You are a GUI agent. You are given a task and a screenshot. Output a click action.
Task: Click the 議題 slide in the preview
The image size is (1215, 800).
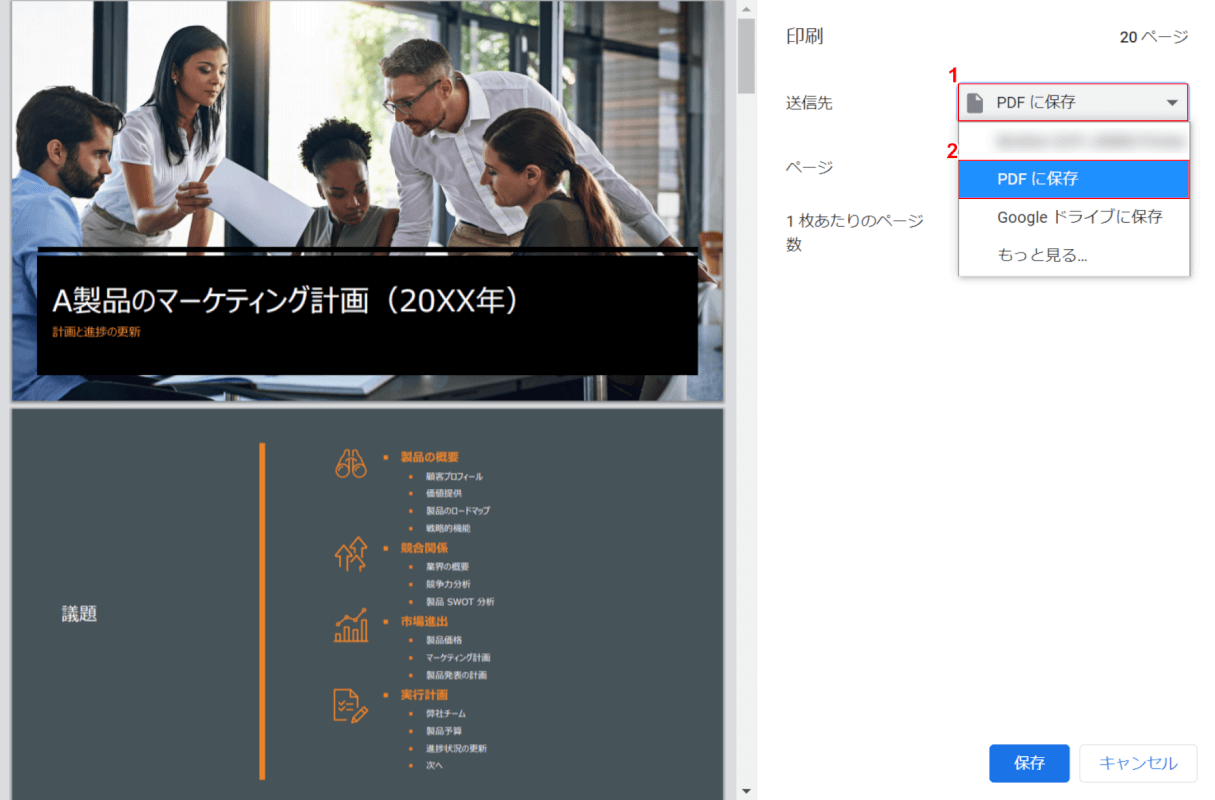coord(80,614)
